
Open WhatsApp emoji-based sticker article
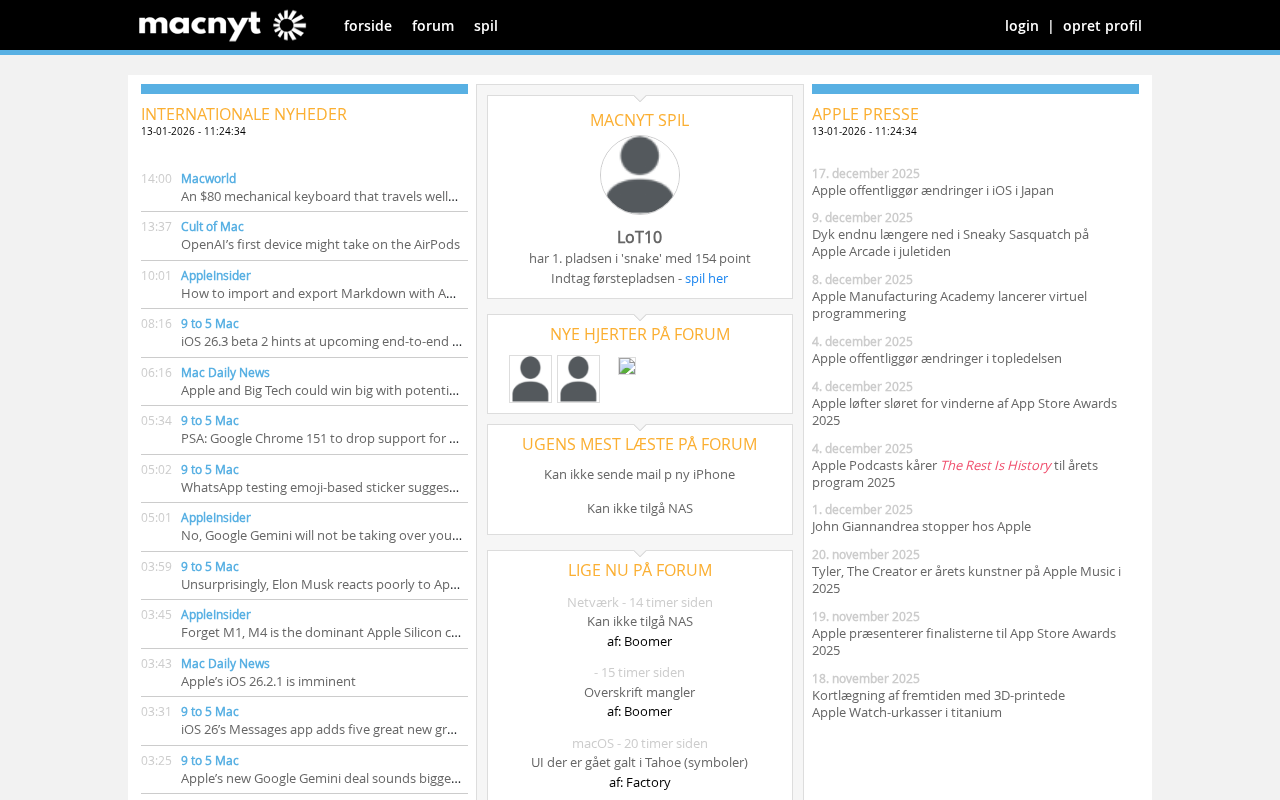[320, 487]
